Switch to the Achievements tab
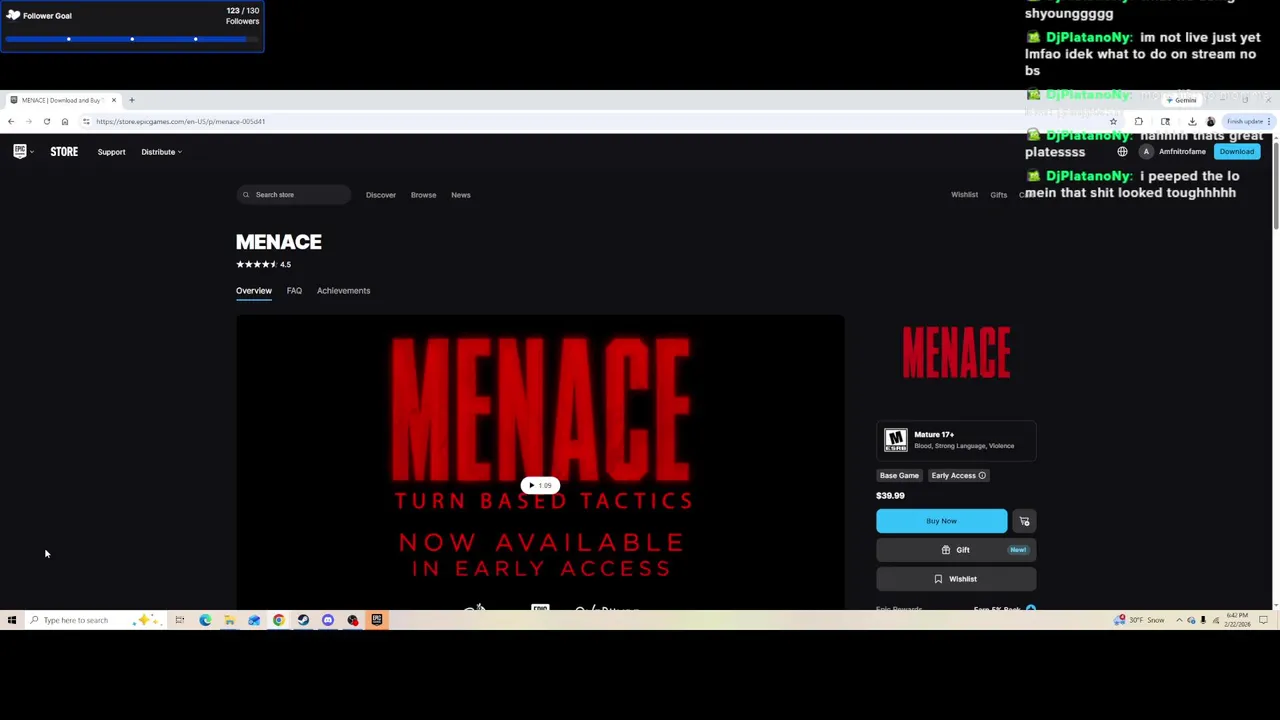Viewport: 1280px width, 720px height. [x=343, y=291]
